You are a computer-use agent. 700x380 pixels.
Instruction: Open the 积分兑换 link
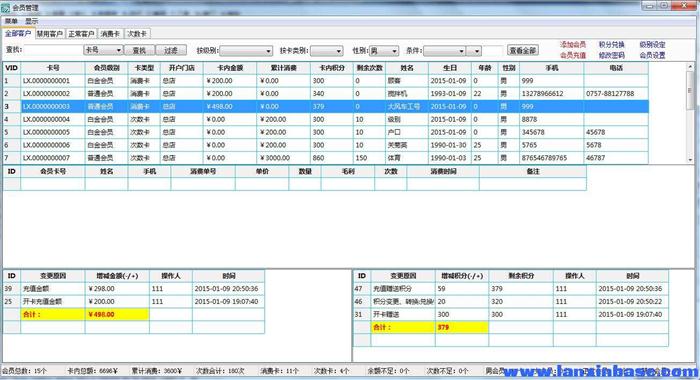point(612,45)
